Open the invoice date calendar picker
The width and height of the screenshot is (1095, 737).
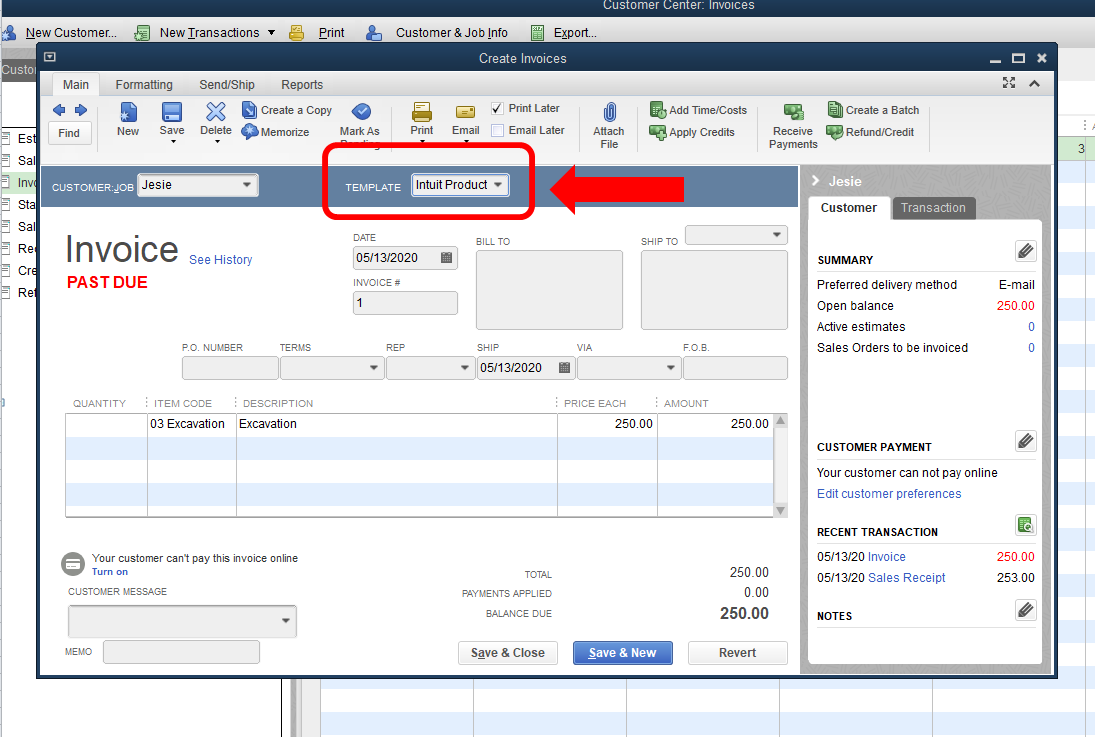click(x=447, y=258)
